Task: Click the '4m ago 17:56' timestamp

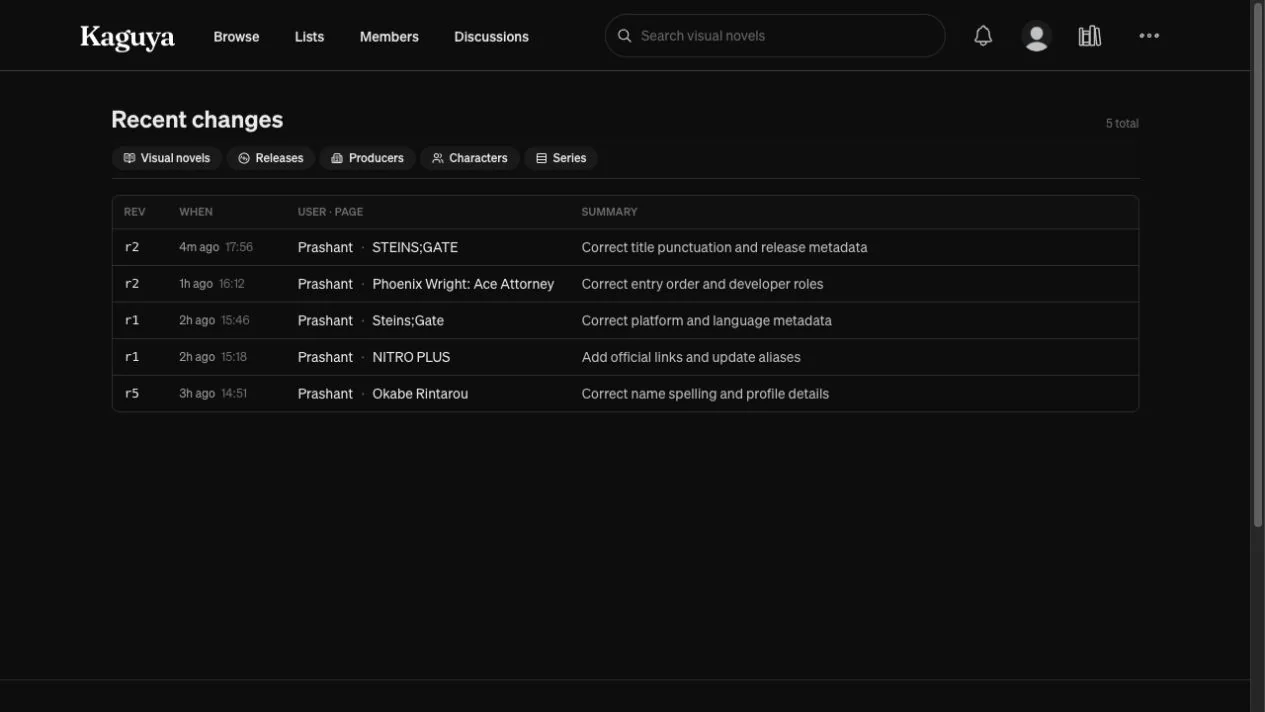Action: coord(216,247)
